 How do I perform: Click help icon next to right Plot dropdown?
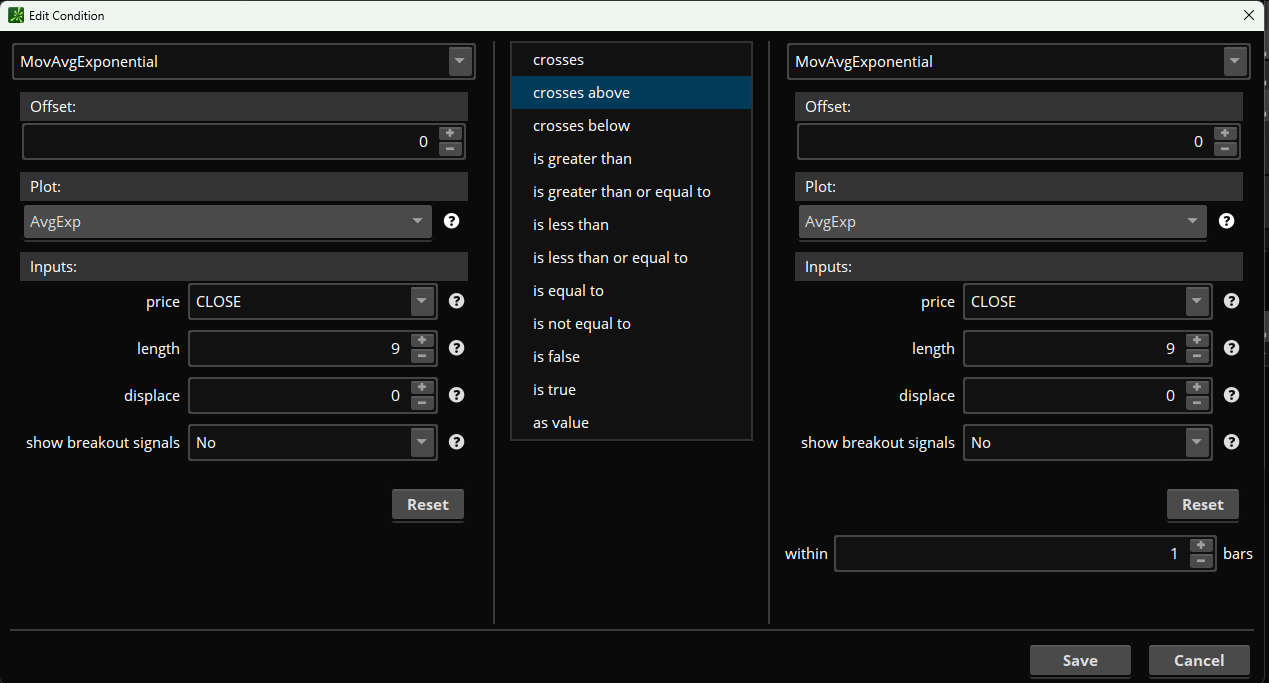click(1226, 221)
